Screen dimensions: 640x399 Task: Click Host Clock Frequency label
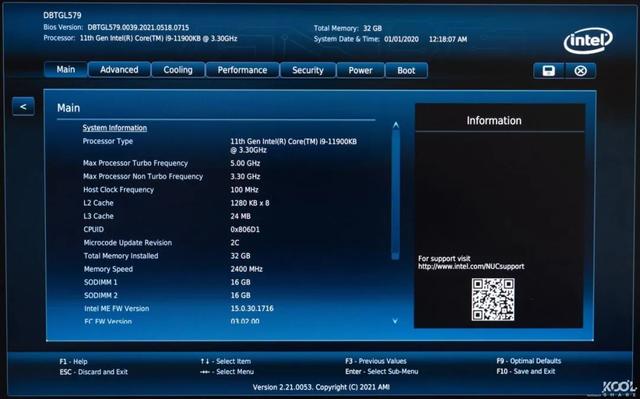point(118,190)
